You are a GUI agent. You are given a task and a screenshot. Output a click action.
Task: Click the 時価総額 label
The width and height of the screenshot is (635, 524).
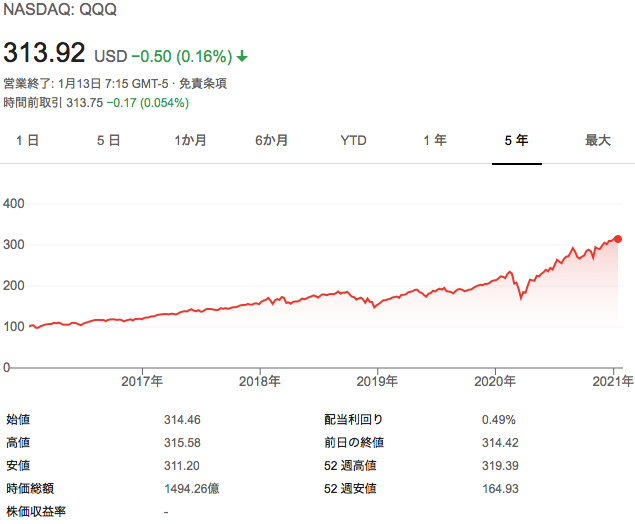(x=30, y=488)
